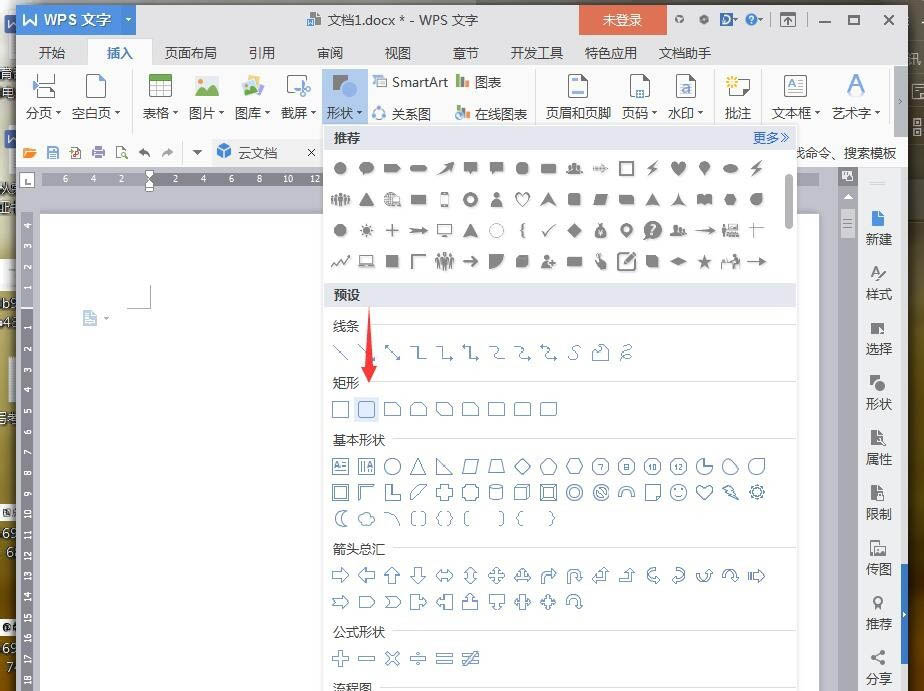Open 页眉和页脚 tool
The width and height of the screenshot is (924, 691).
578,97
